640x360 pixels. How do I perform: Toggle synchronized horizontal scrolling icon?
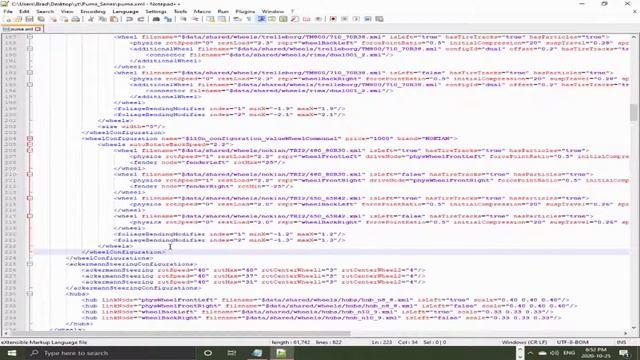(x=222, y=19)
